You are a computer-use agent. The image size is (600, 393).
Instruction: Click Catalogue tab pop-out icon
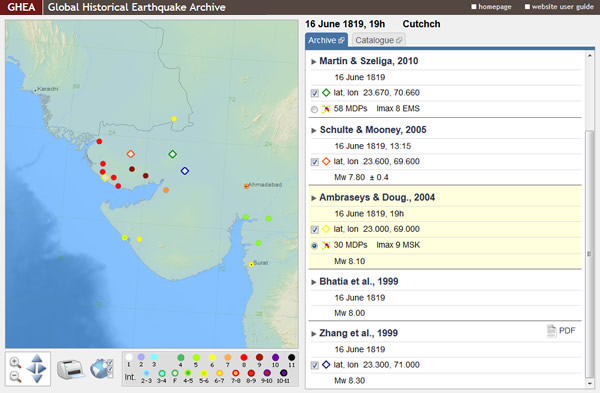(x=399, y=40)
